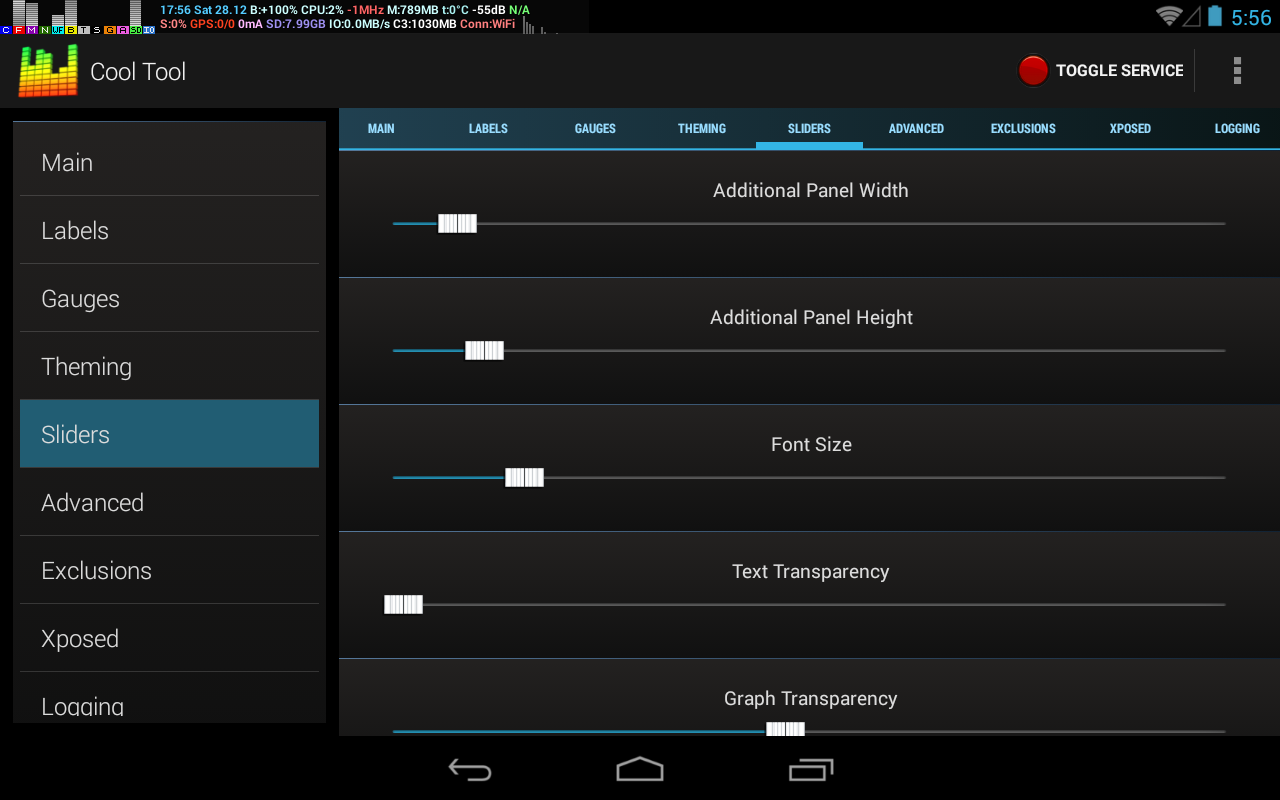
Task: Click the Text Transparency slider handle
Action: [403, 604]
